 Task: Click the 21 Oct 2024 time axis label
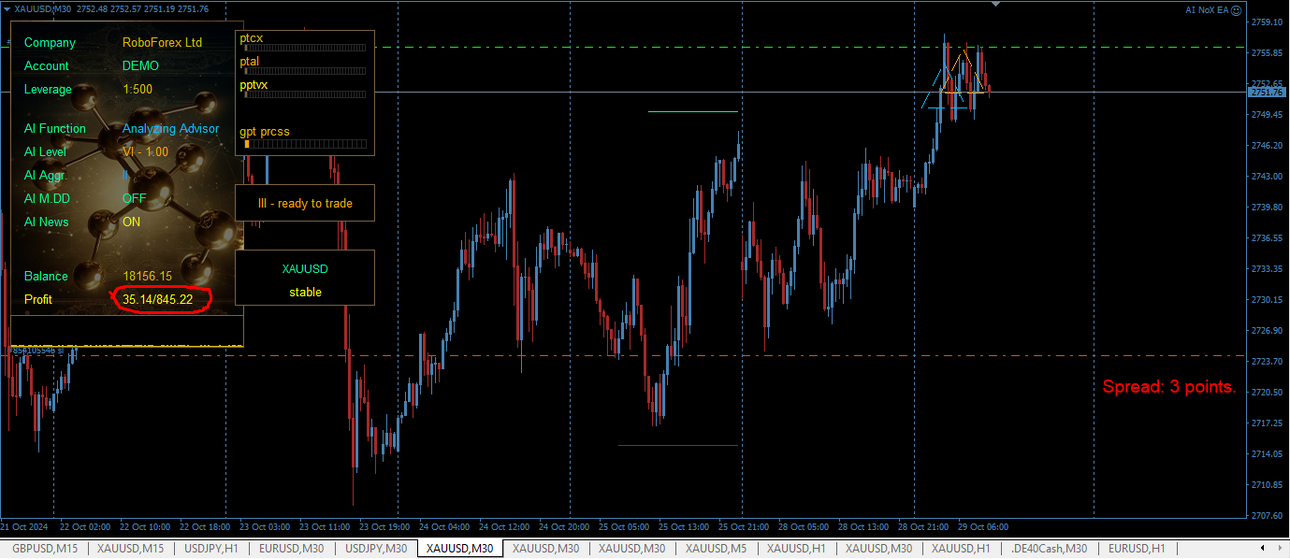(24, 526)
